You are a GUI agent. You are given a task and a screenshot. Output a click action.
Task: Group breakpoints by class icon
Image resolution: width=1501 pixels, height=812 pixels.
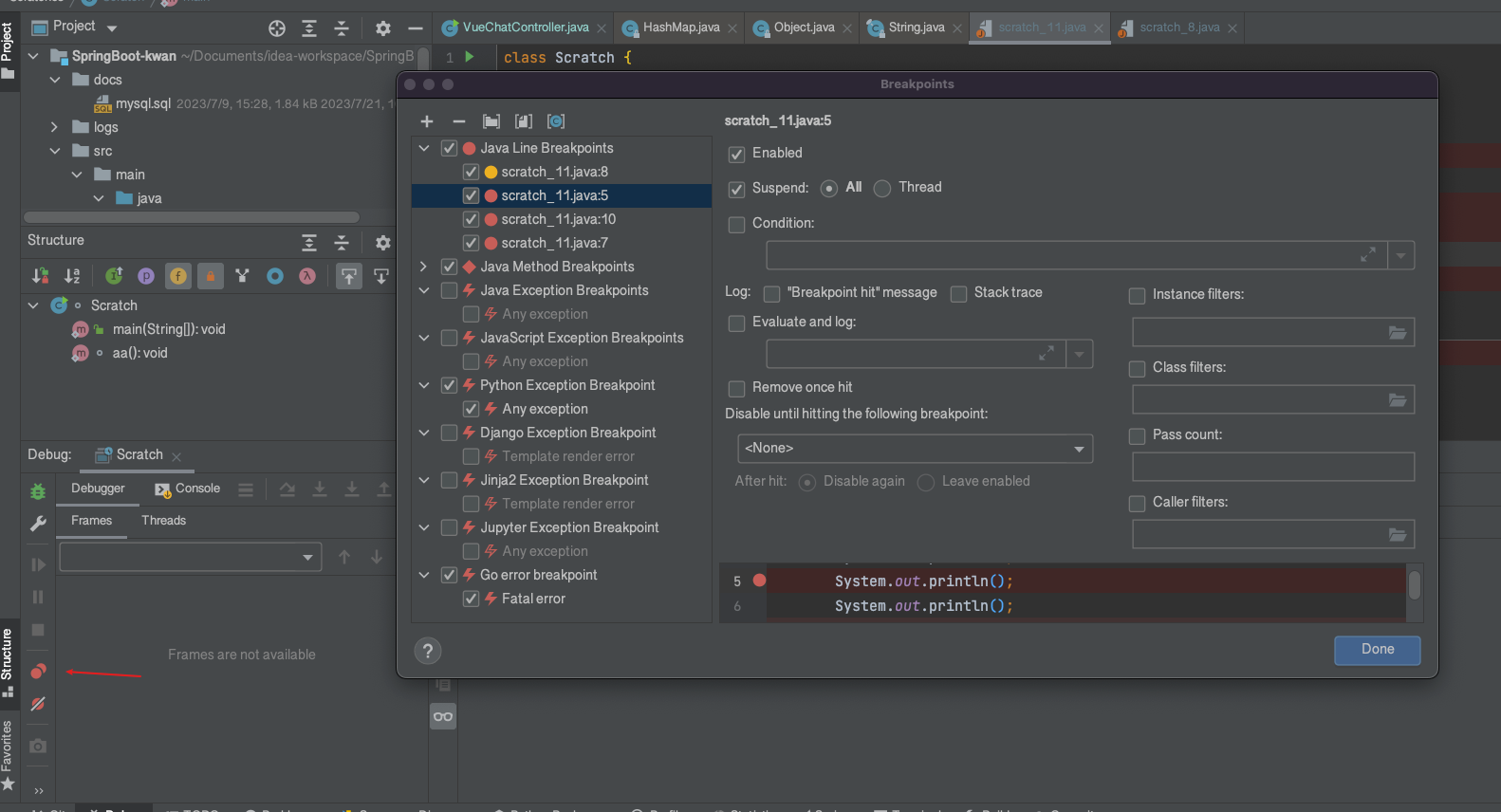click(x=556, y=121)
